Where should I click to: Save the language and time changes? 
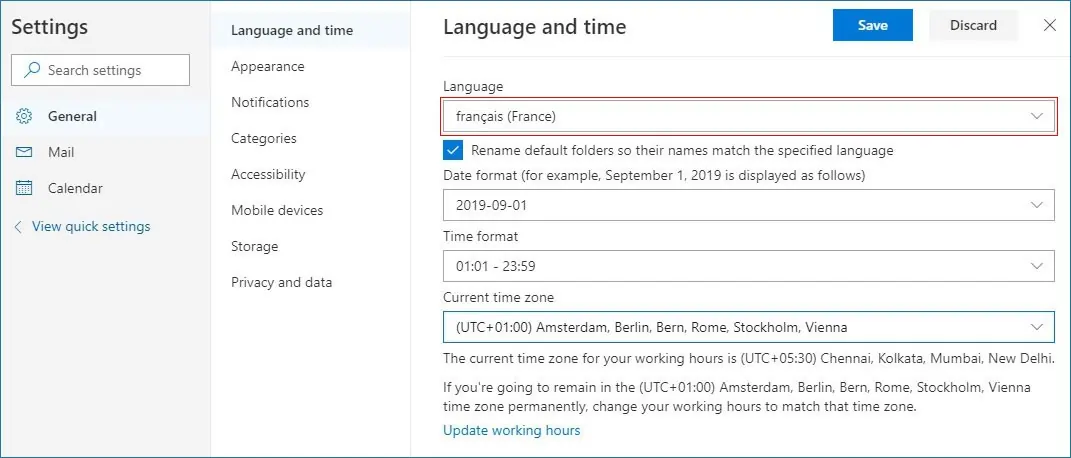[x=873, y=25]
